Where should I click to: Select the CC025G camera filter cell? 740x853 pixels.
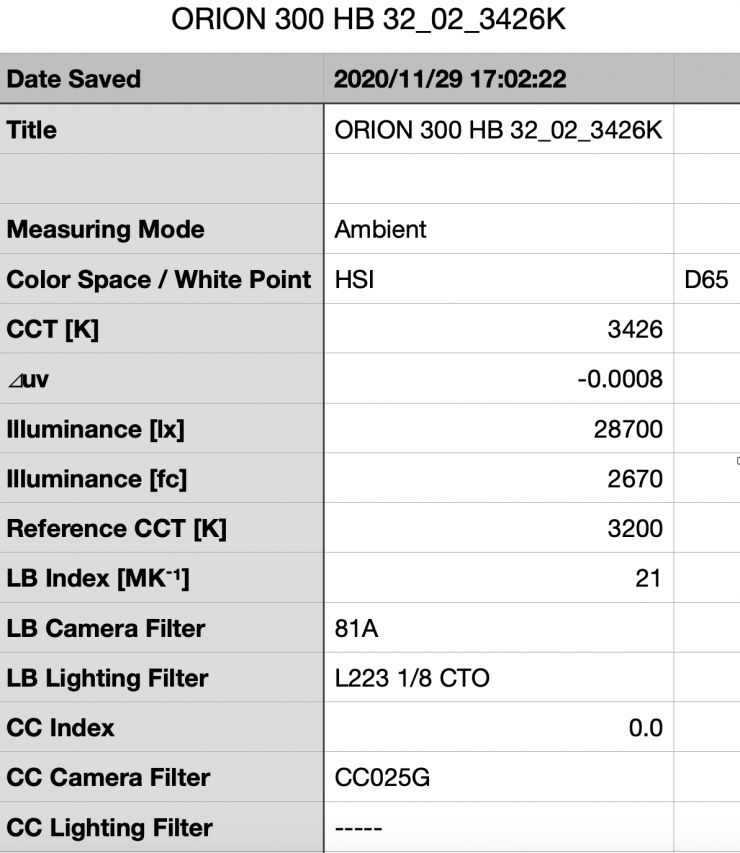(x=498, y=777)
